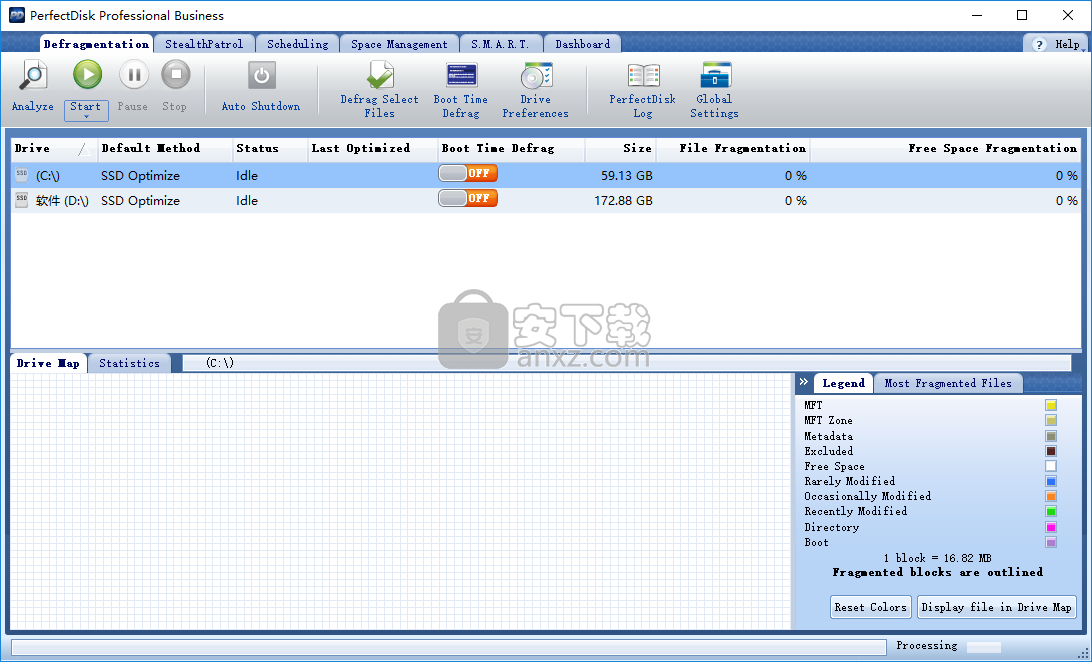The width and height of the screenshot is (1092, 662).
Task: Click the Auto Shutdown power icon
Action: [x=262, y=75]
